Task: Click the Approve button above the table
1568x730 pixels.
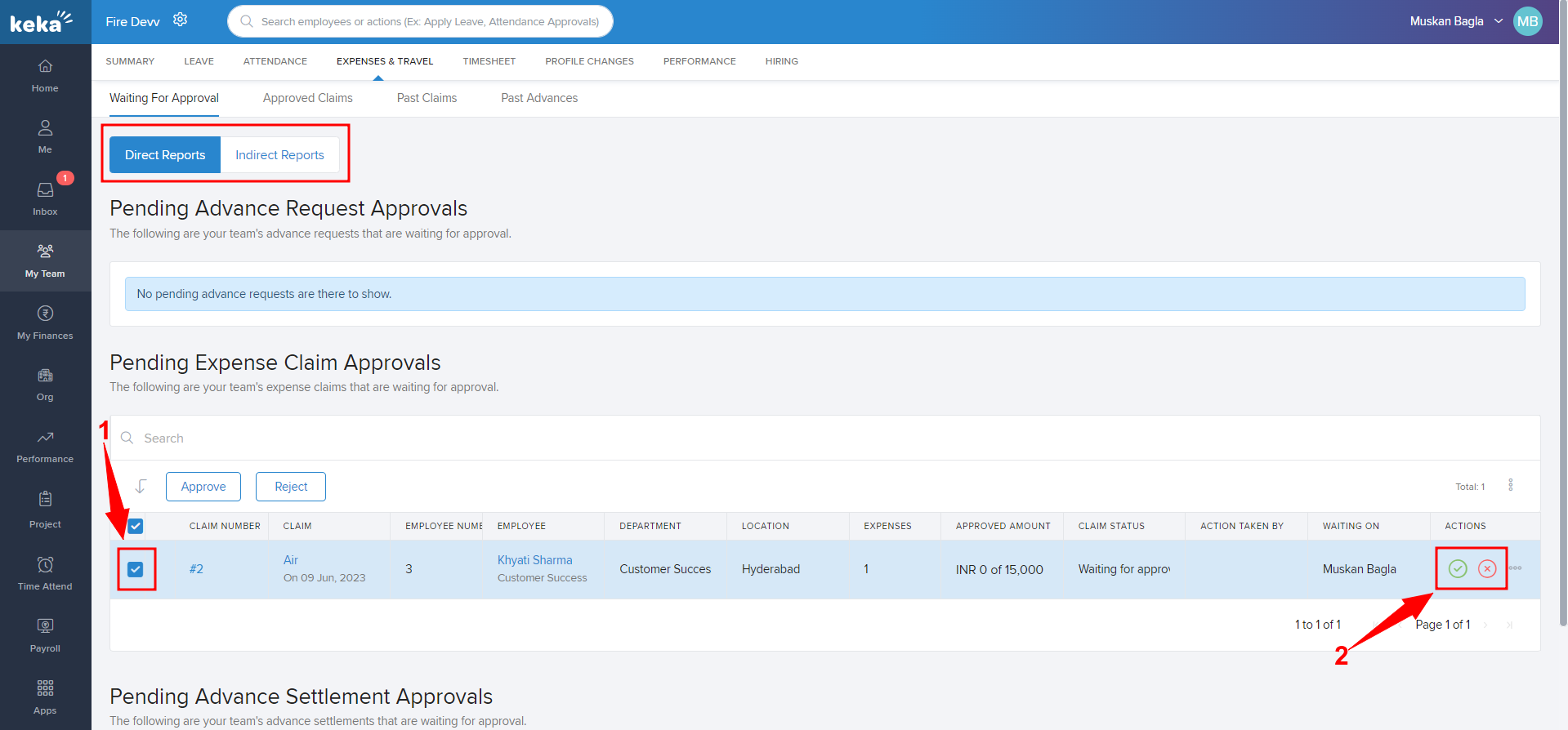Action: coord(203,487)
